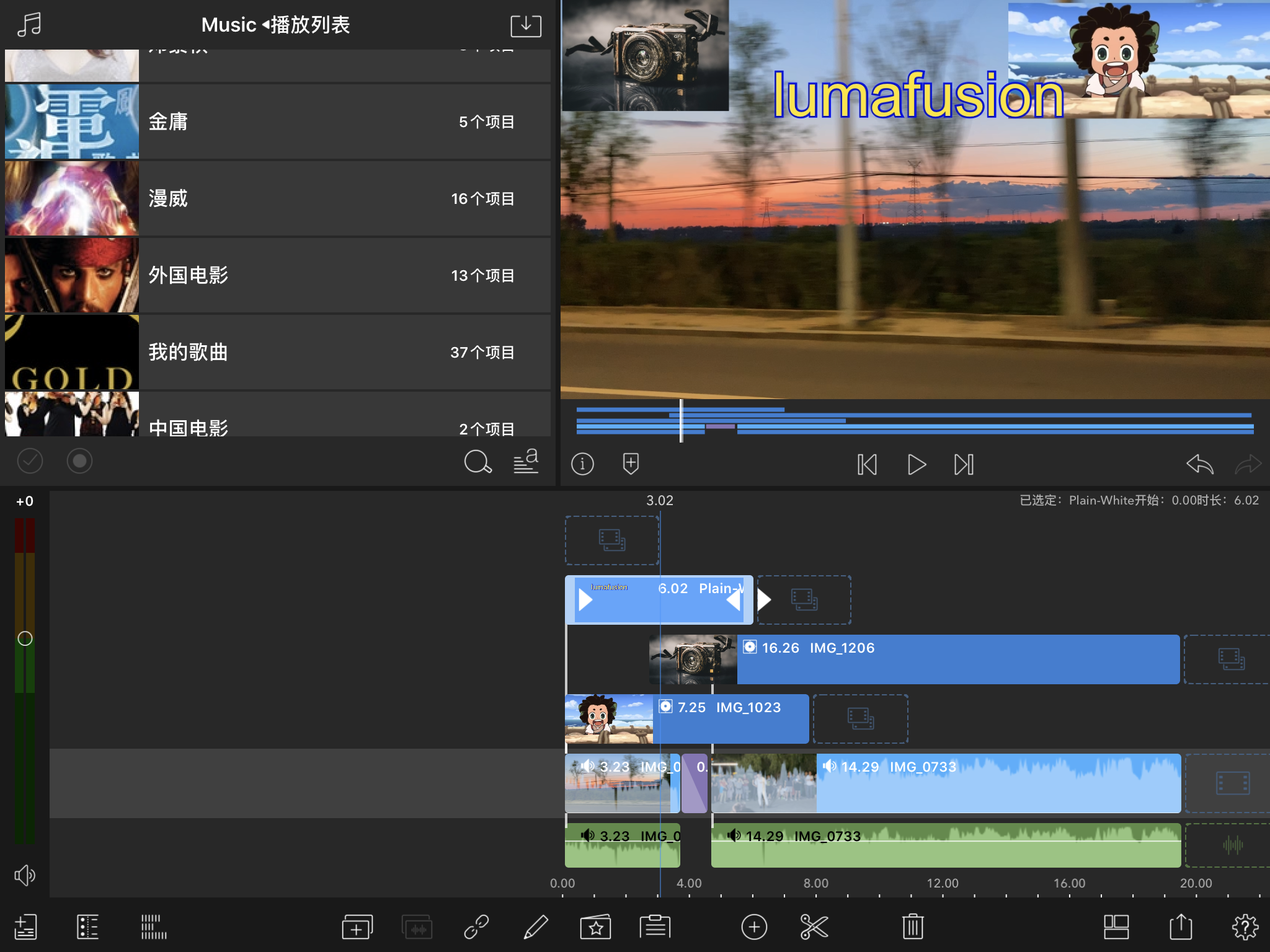
Task: Tap the circled plus add button
Action: (754, 927)
